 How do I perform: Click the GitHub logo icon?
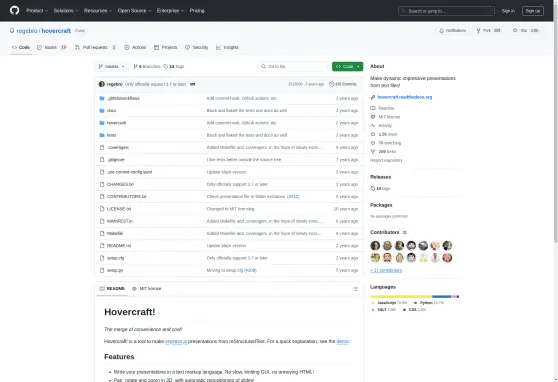click(14, 10)
